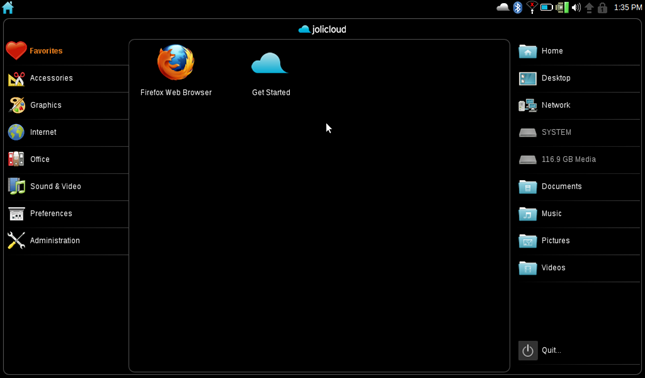645x378 pixels.
Task: Select the Favorites heart category
Action: (x=67, y=51)
